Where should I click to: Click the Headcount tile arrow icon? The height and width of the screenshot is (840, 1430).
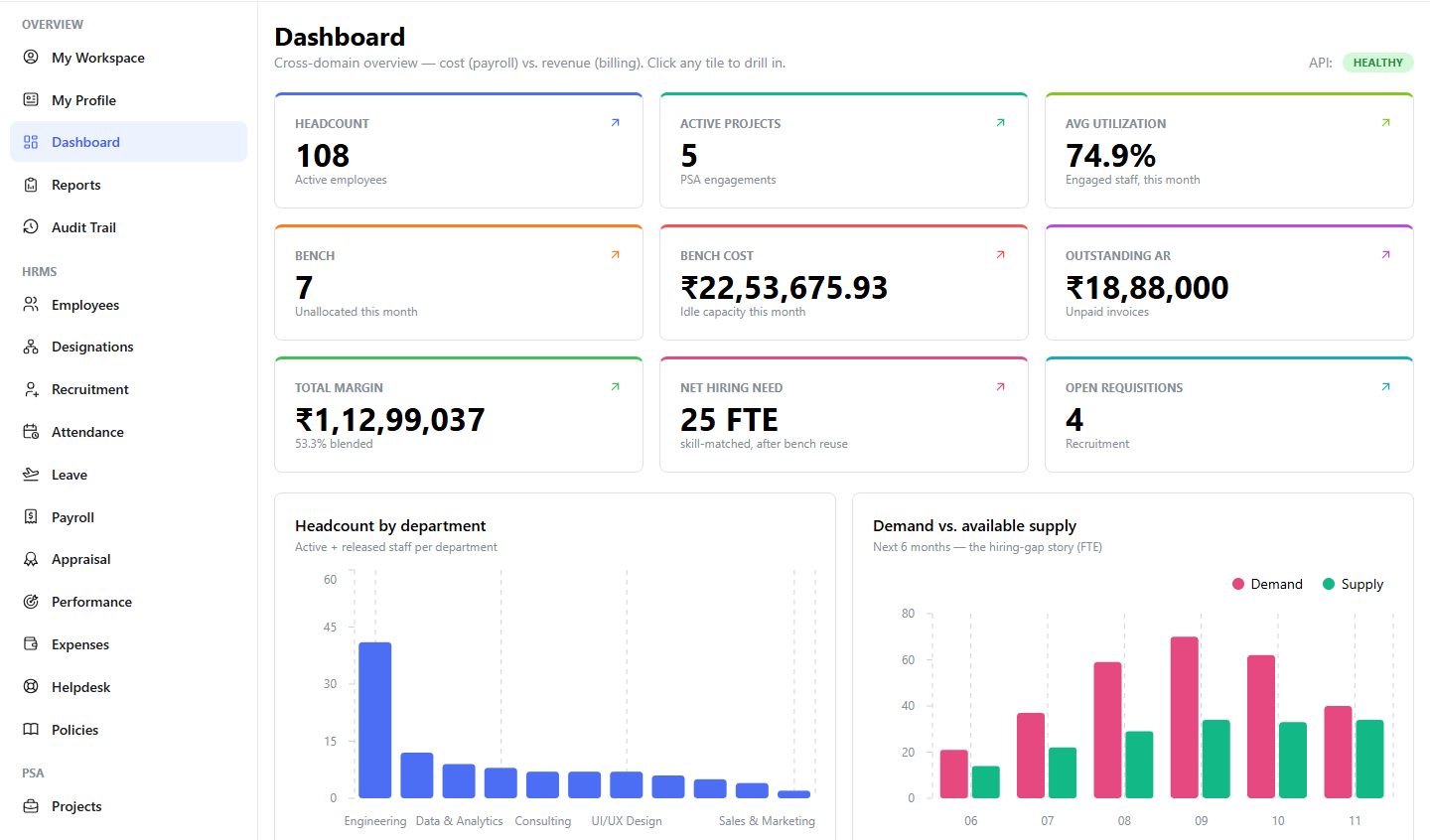(616, 123)
